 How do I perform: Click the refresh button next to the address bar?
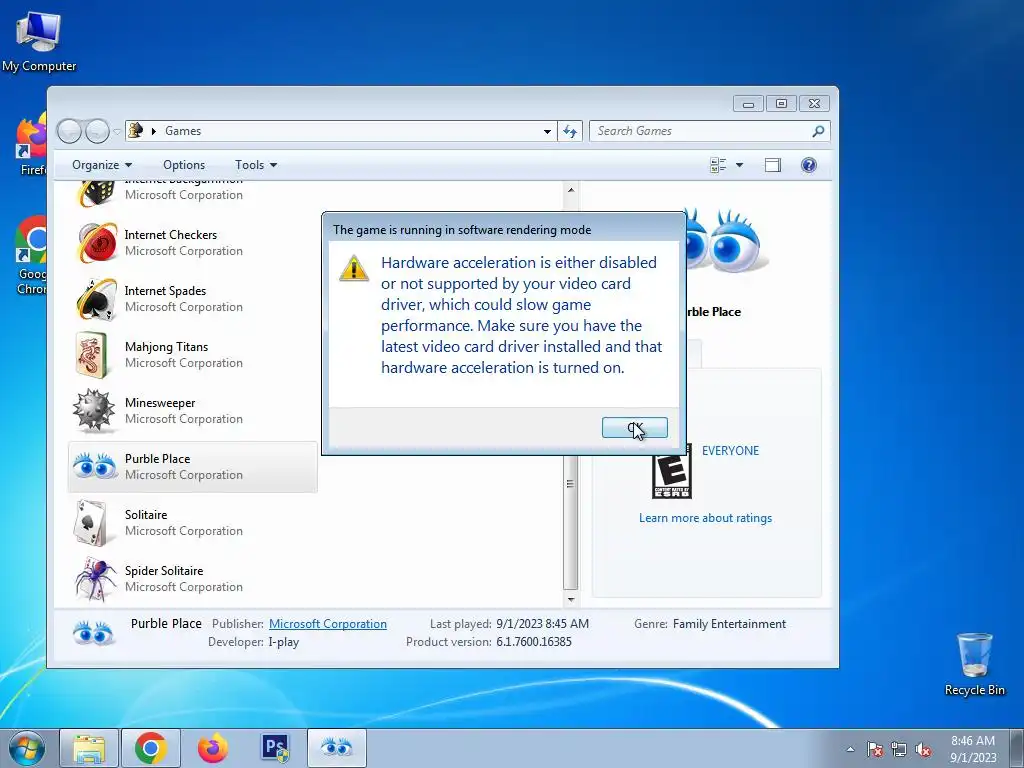(x=569, y=131)
